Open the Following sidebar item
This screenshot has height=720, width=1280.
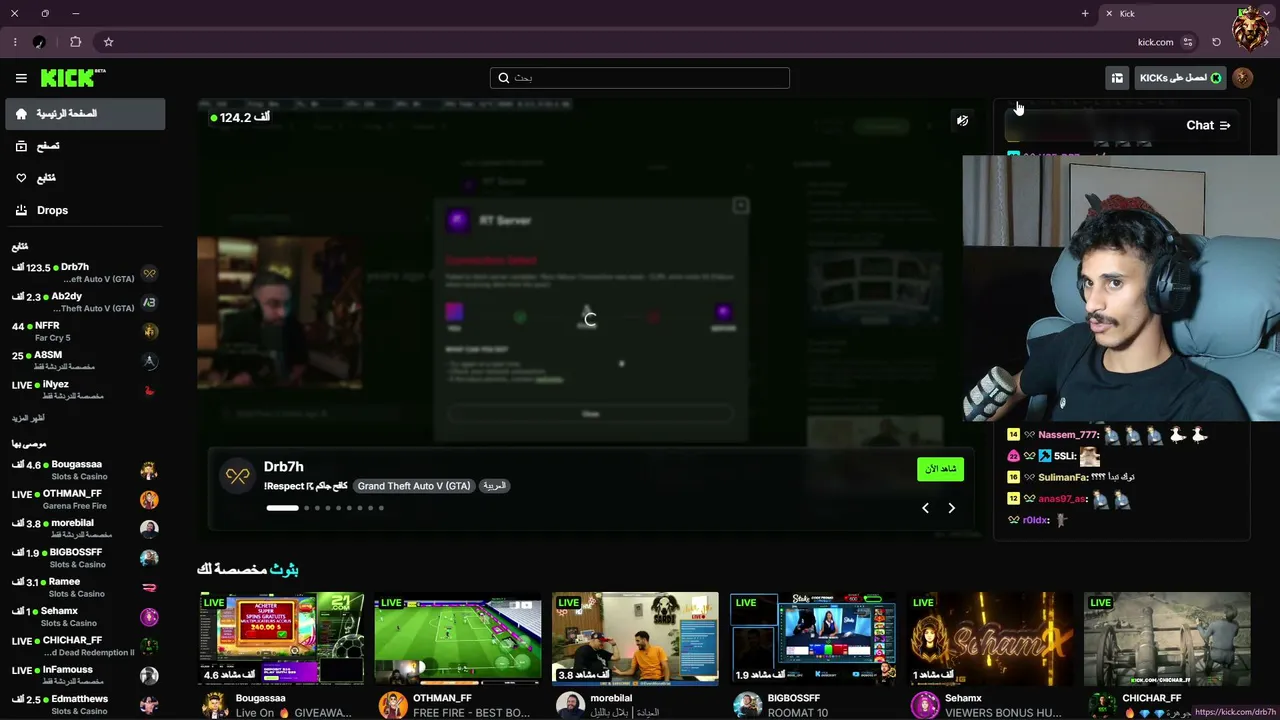85,178
